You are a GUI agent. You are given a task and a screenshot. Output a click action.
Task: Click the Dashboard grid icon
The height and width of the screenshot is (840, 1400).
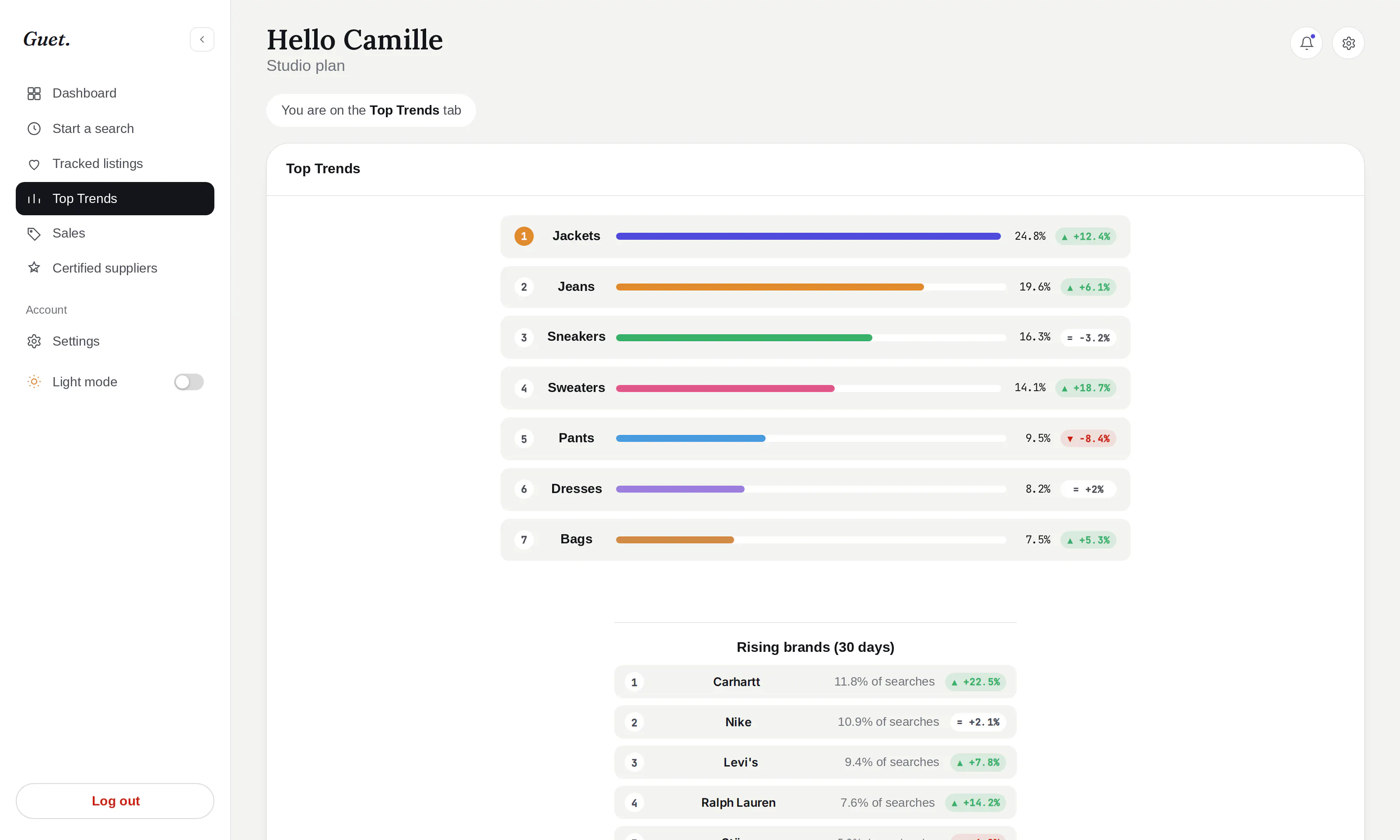pyautogui.click(x=34, y=93)
